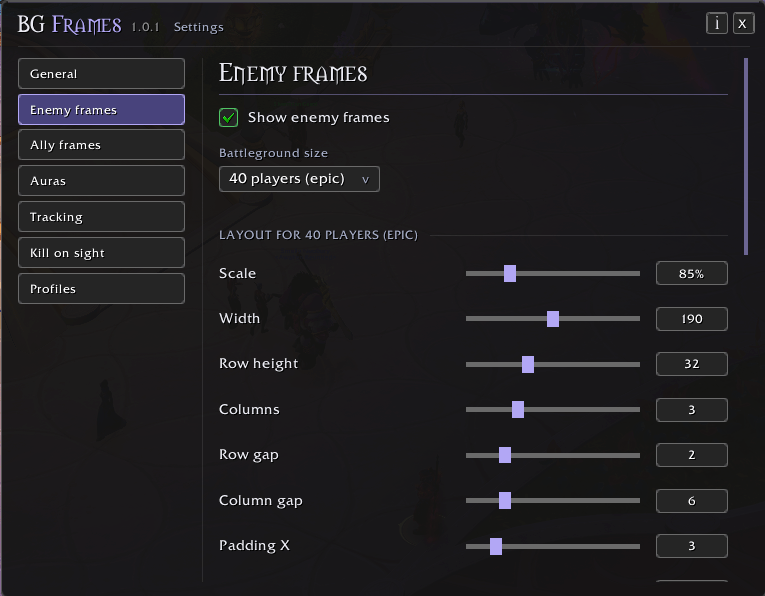Click the Row height value field showing 32
The height and width of the screenshot is (596, 765).
tap(692, 364)
